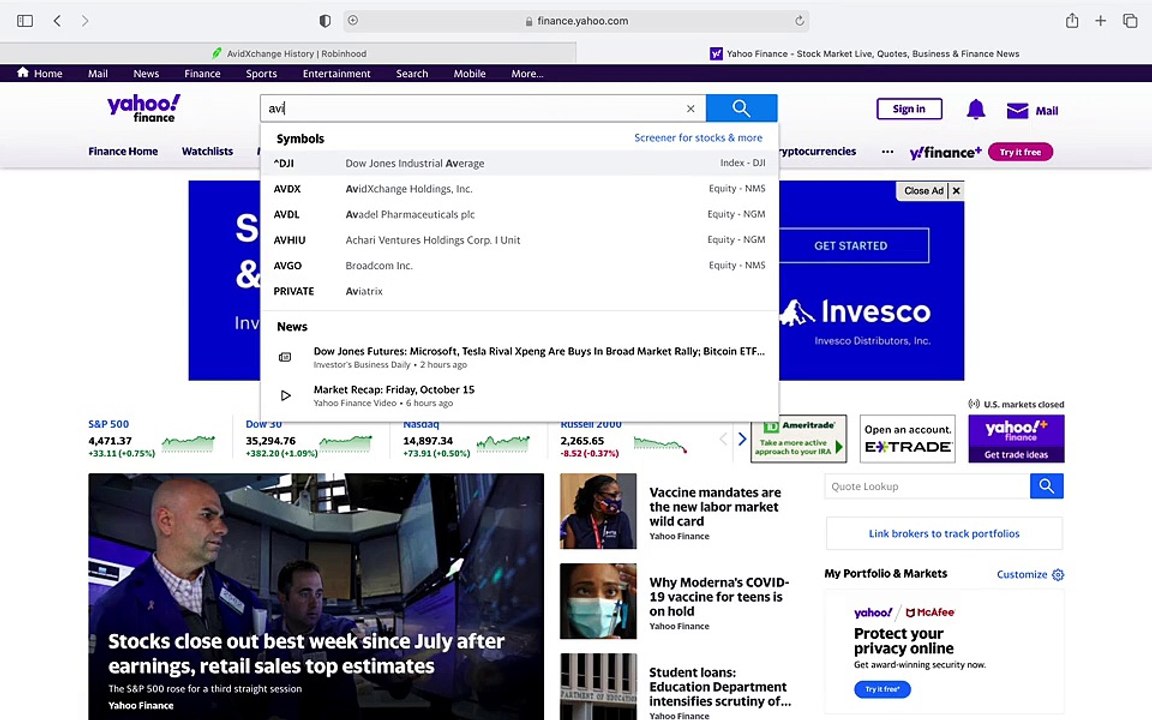Select the AVDX AvidXchange Holdings suggestion
The image size is (1152, 720).
[519, 189]
